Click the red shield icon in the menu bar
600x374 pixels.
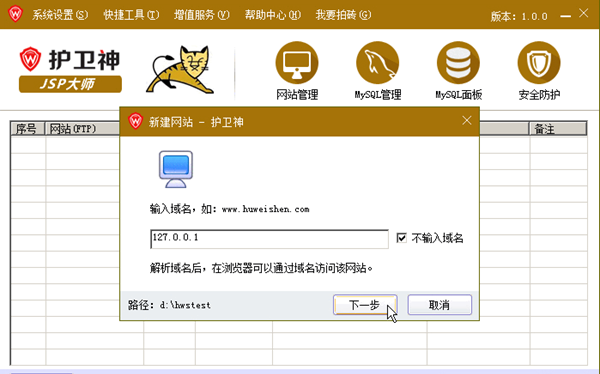[15, 14]
